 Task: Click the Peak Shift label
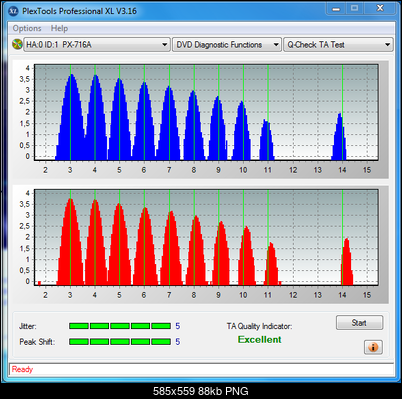pos(37,342)
